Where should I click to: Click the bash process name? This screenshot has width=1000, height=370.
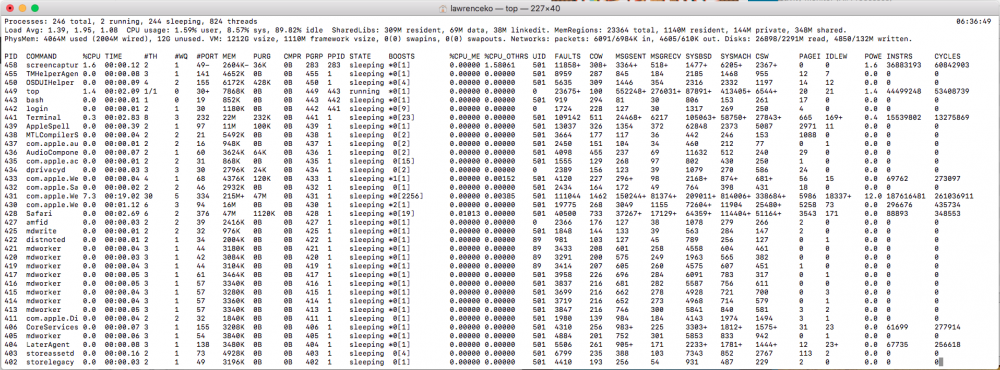(34, 99)
